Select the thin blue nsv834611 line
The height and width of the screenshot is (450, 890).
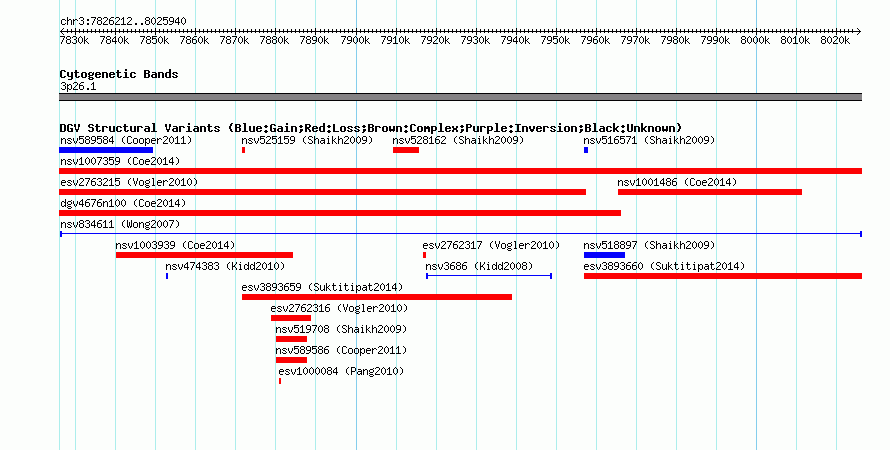(461, 234)
